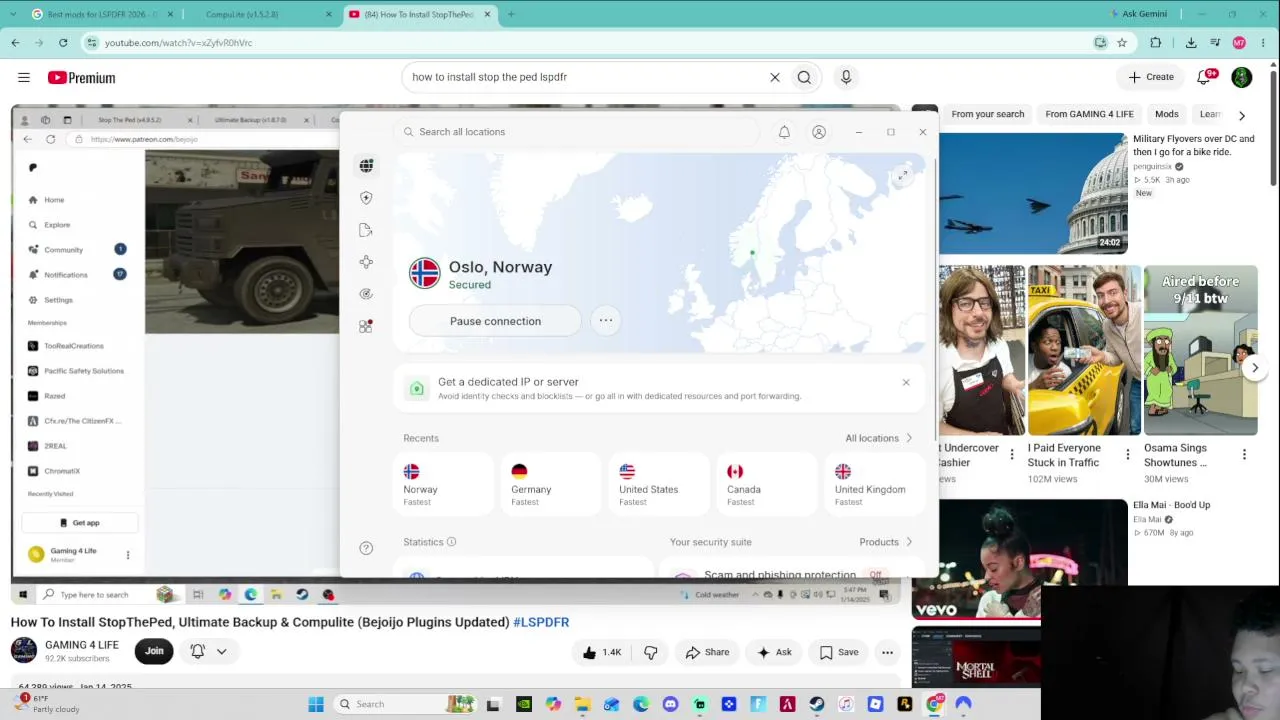Dislike the video with thumbs down
The height and width of the screenshot is (720, 1280).
coord(651,652)
